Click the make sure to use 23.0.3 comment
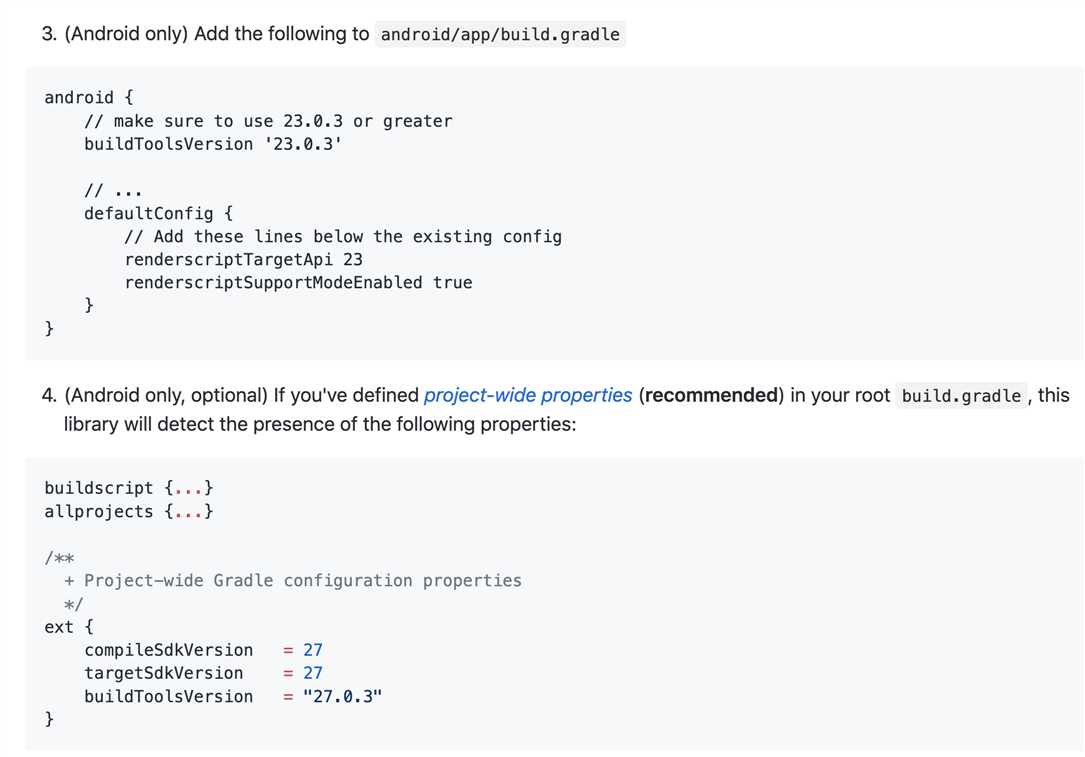 click(x=268, y=121)
